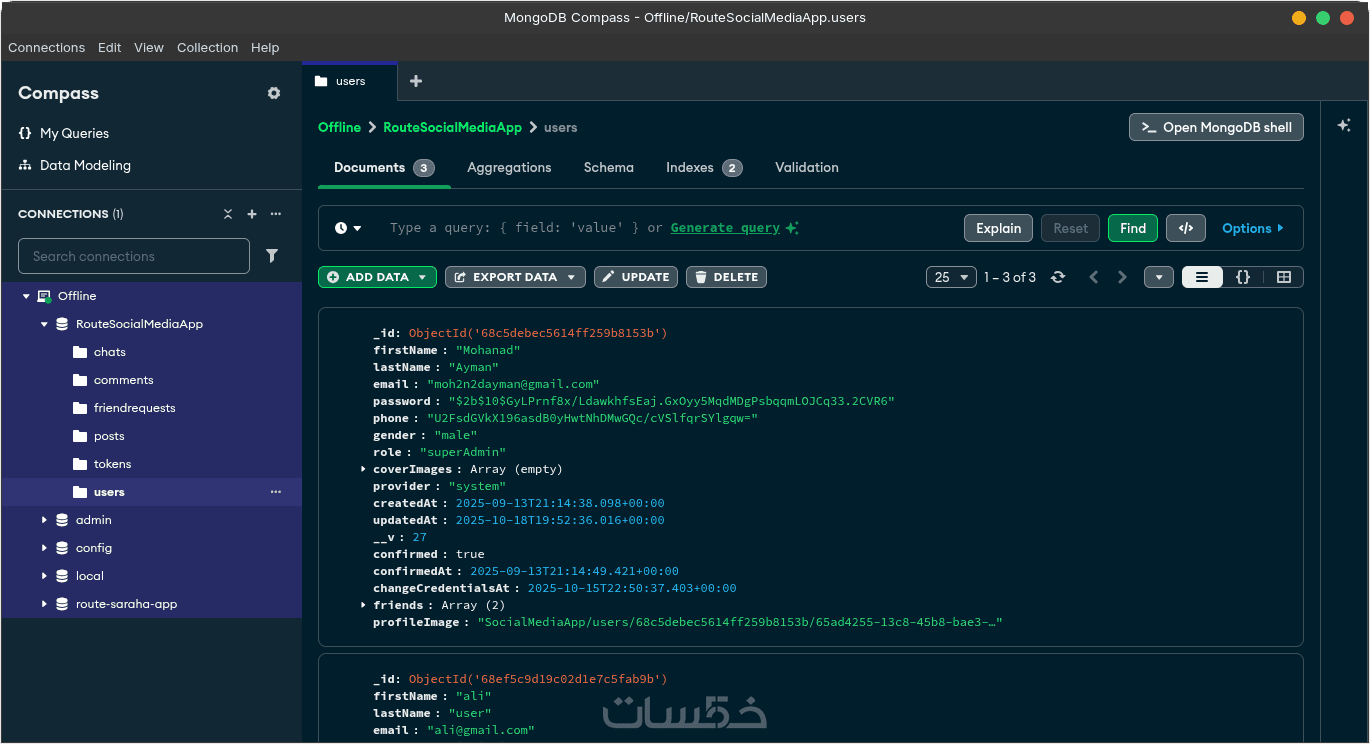Open the View menu
Viewport: 1370px width, 744px height.
(149, 47)
